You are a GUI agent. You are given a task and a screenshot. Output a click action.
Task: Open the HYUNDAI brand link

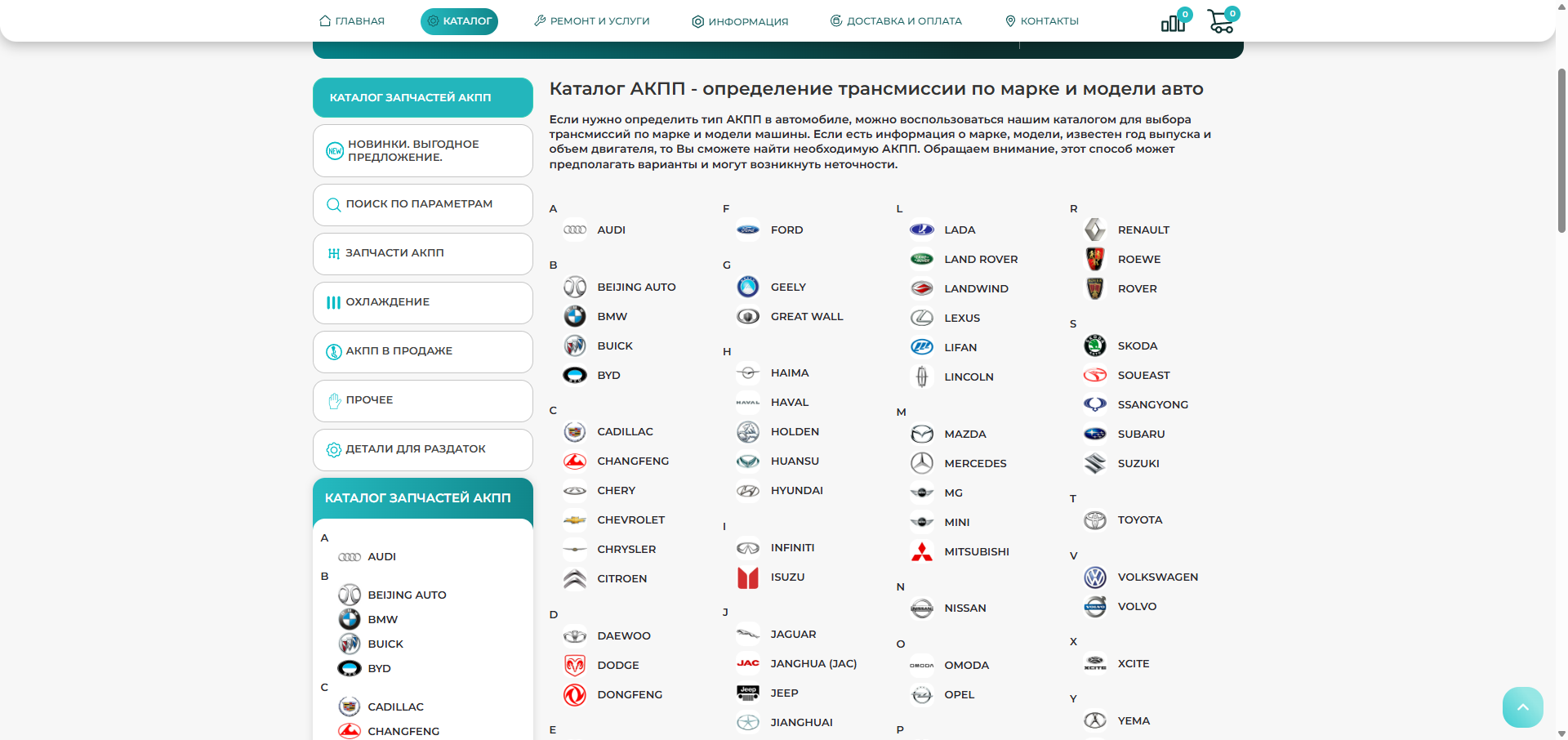point(796,490)
